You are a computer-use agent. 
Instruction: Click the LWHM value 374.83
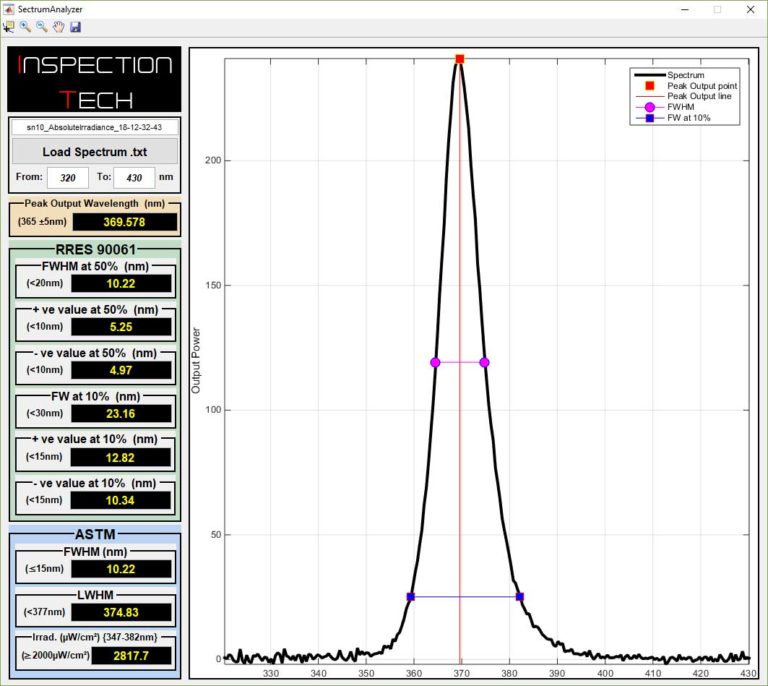pyautogui.click(x=121, y=612)
